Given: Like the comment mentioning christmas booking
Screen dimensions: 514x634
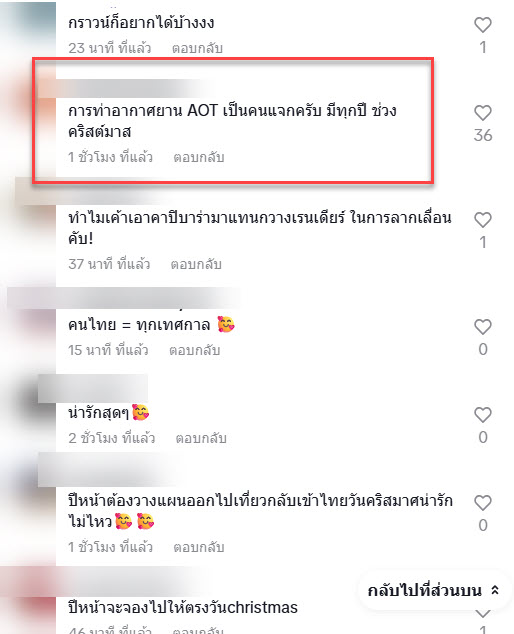Looking at the screenshot, I should [x=482, y=614].
